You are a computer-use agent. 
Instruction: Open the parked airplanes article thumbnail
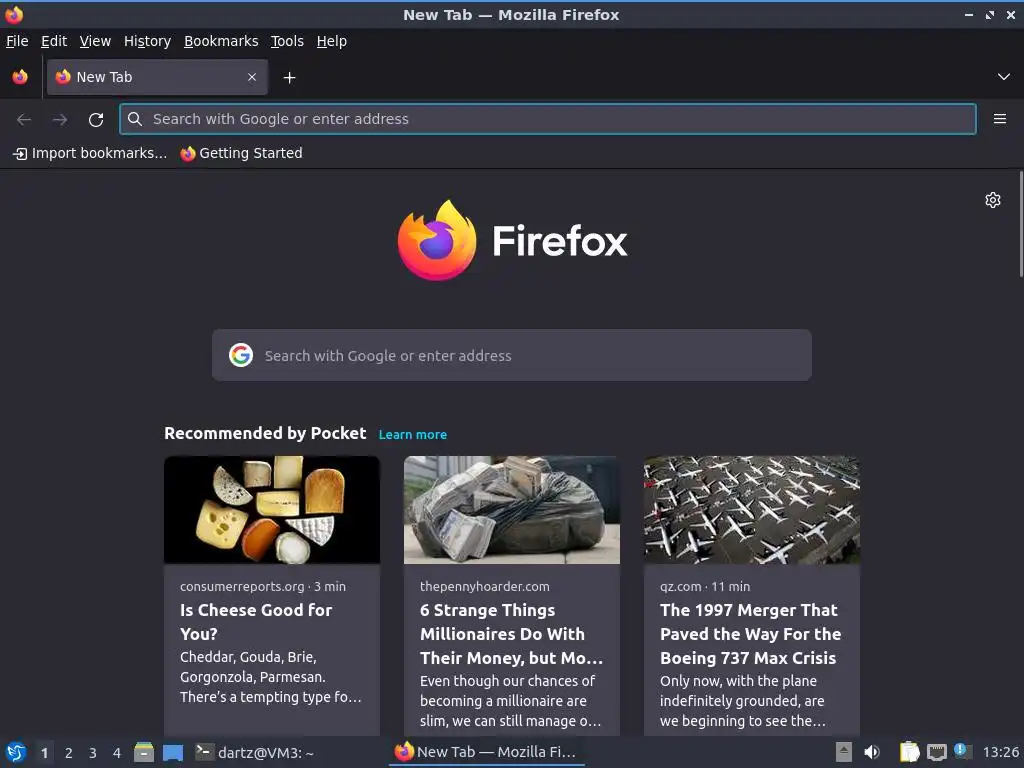click(752, 509)
